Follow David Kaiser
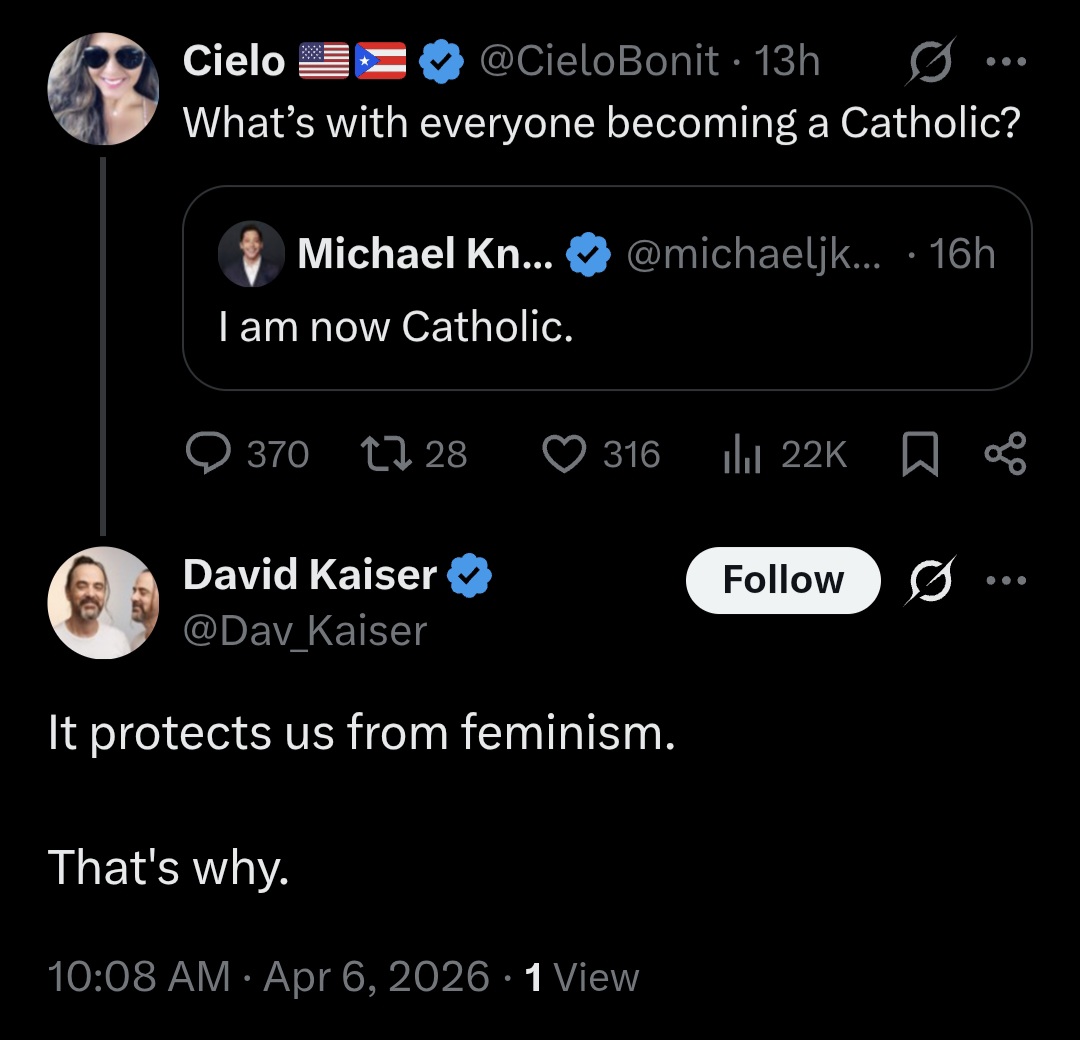This screenshot has width=1080, height=1040. coord(782,580)
